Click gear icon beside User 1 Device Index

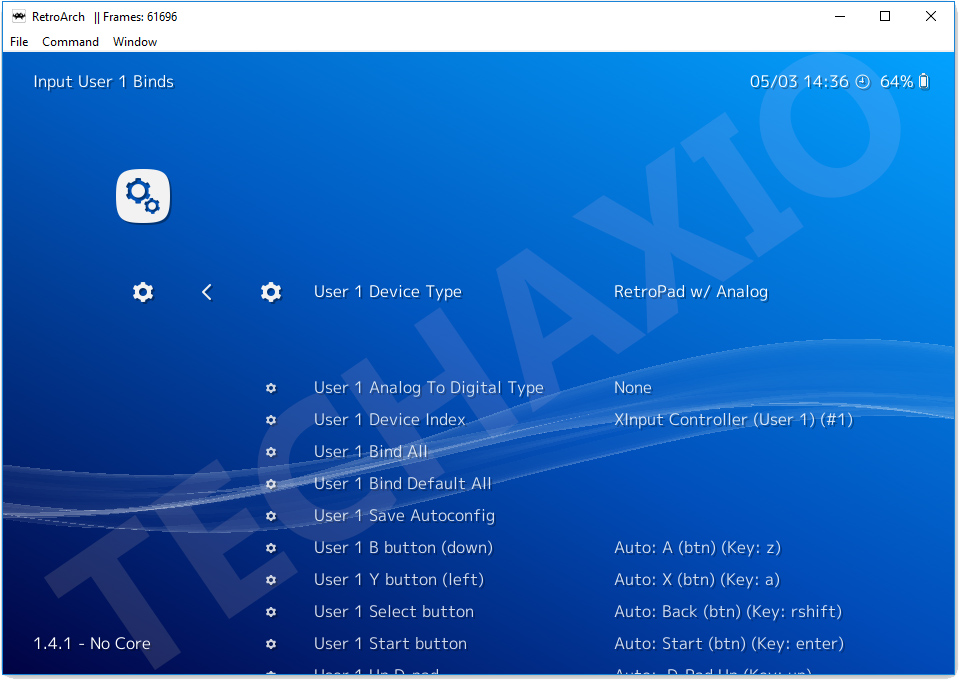click(x=271, y=420)
